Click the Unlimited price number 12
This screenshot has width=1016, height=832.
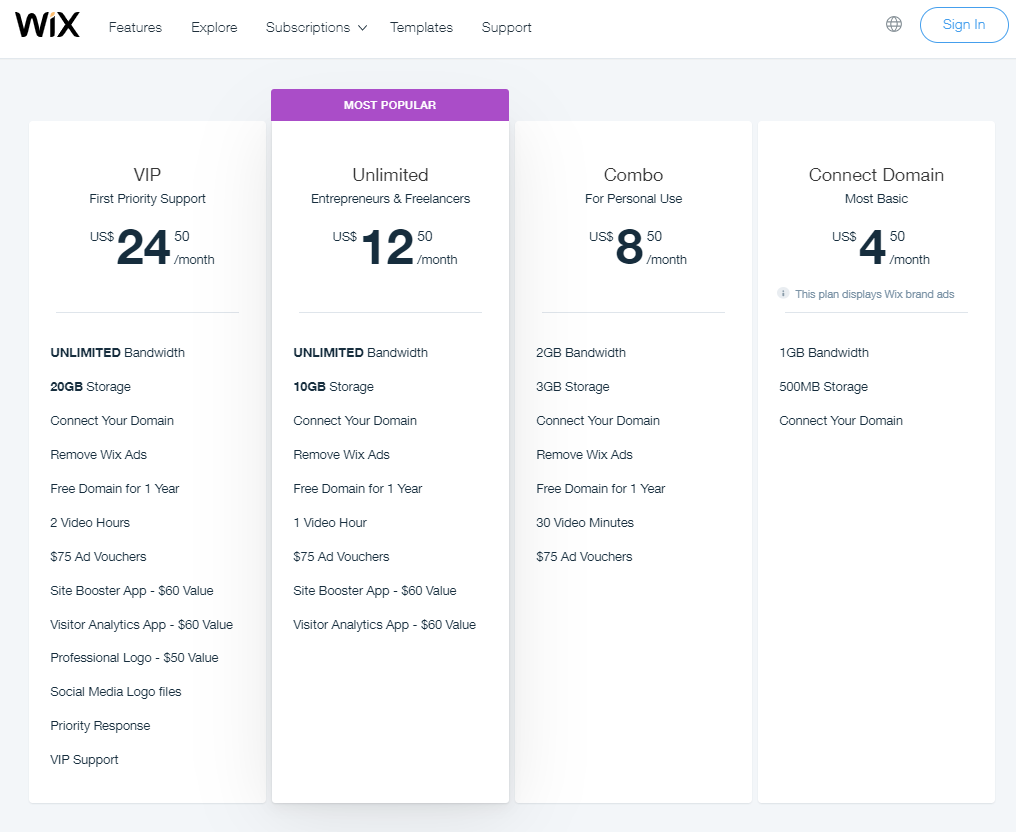387,248
